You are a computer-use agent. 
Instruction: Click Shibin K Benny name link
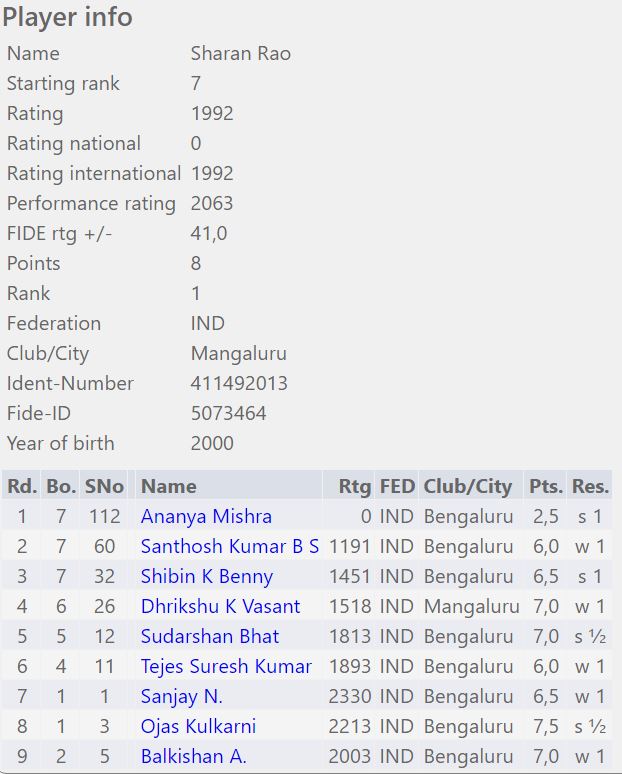(x=206, y=577)
